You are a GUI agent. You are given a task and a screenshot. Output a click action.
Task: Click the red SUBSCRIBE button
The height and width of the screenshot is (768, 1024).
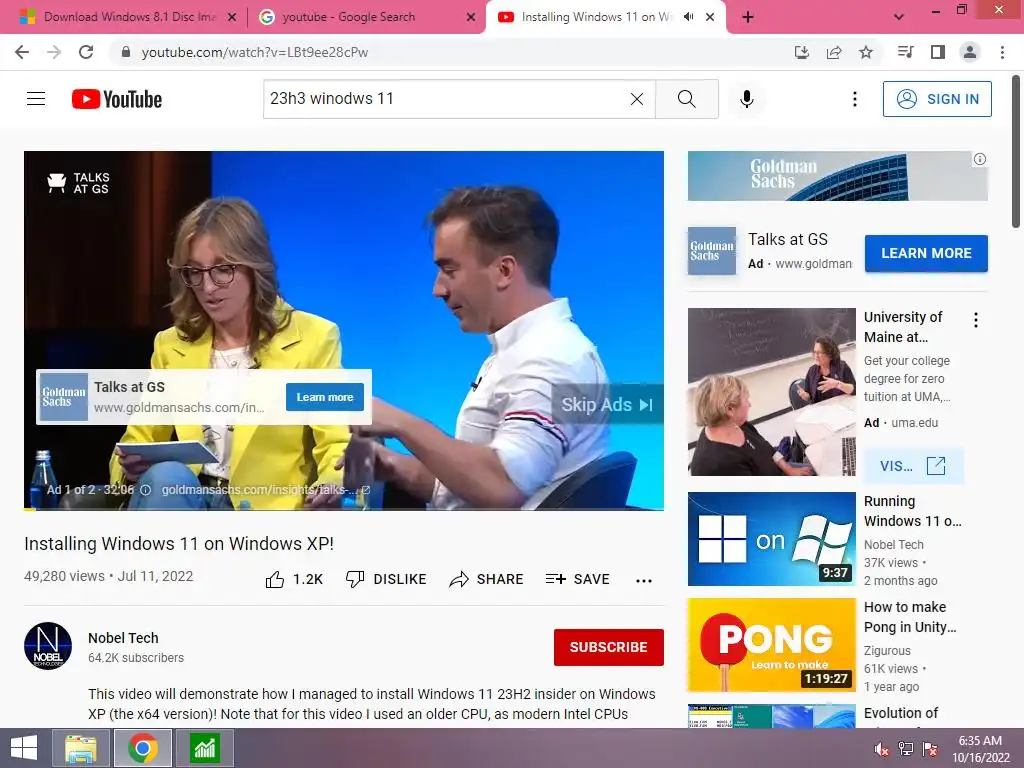(x=609, y=647)
